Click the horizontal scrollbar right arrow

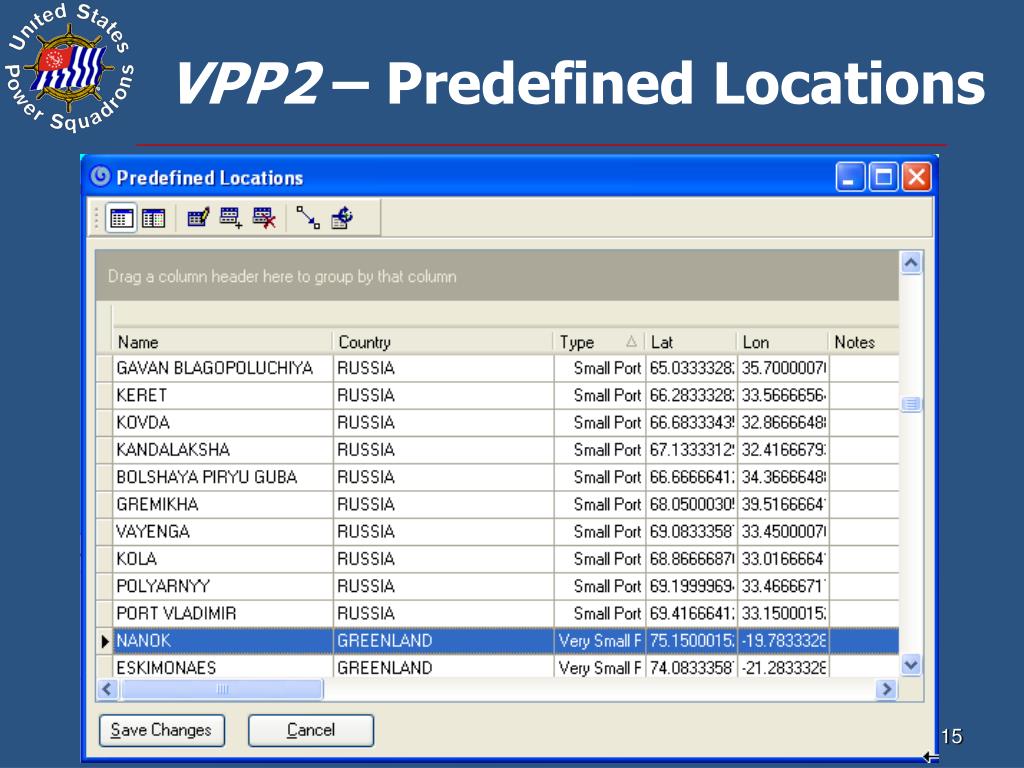point(886,689)
